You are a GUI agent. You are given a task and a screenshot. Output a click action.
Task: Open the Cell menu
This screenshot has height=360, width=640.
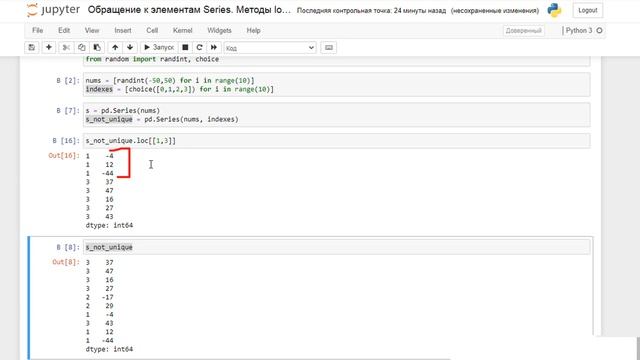coord(152,31)
